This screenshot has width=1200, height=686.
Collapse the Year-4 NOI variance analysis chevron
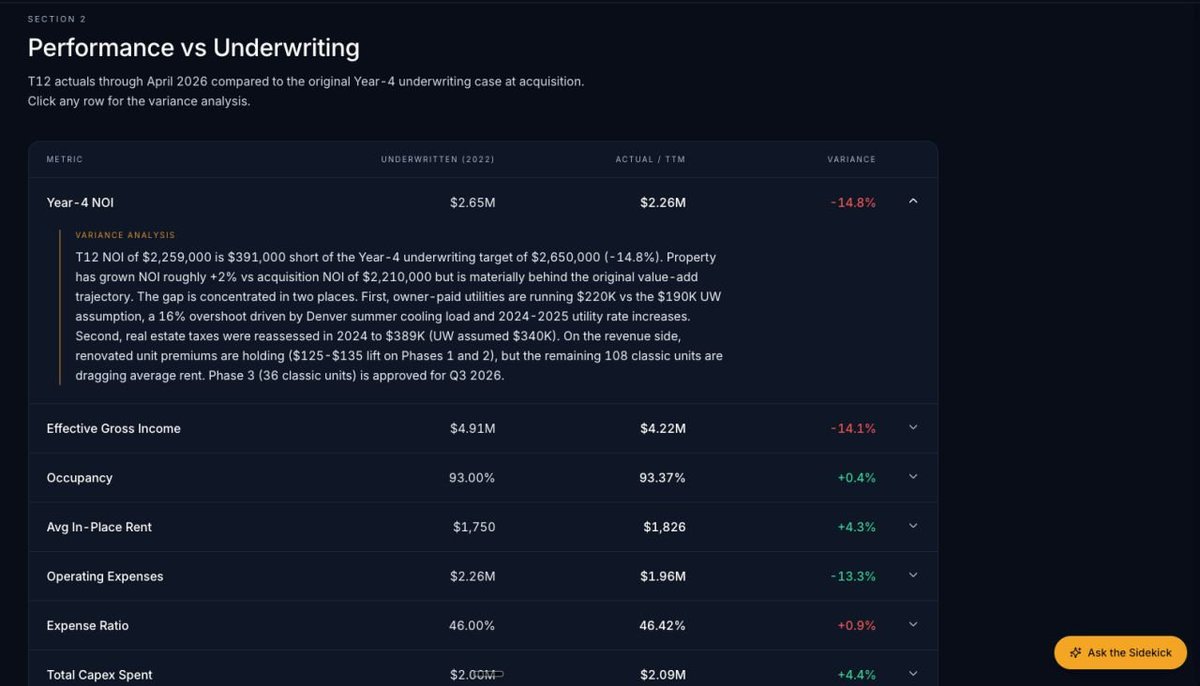point(913,202)
